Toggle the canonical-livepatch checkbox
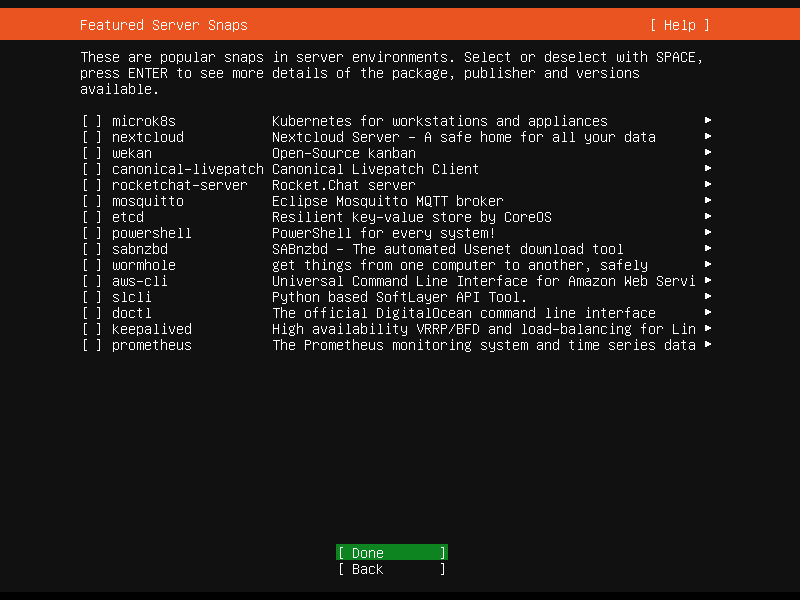 click(92, 169)
